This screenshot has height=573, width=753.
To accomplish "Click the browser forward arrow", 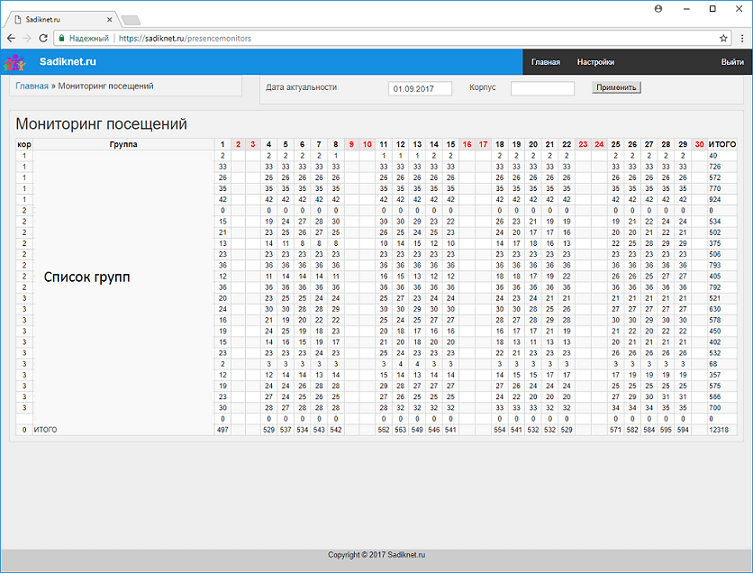I will [27, 38].
